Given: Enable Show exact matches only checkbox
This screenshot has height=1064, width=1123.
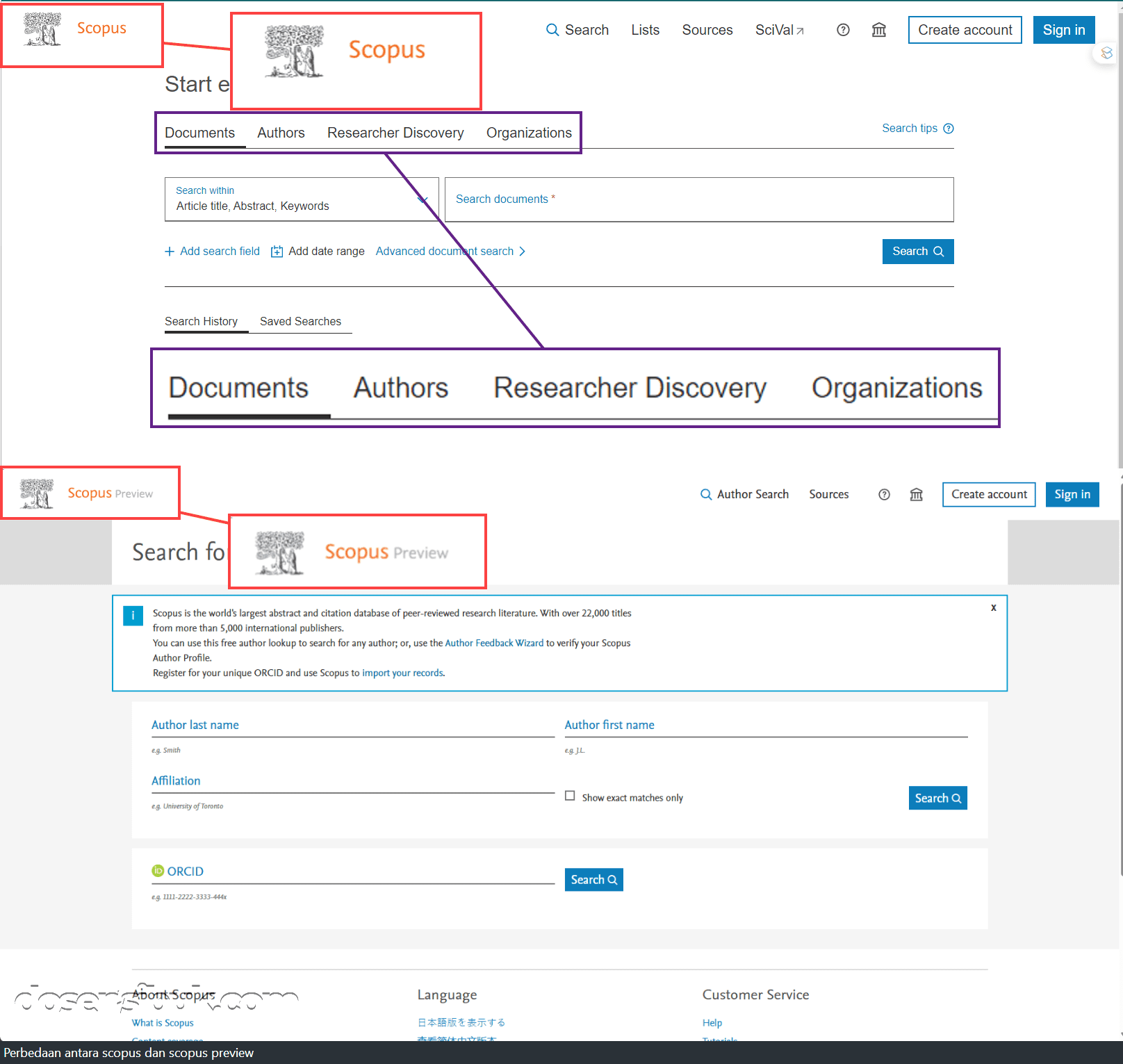Looking at the screenshot, I should click(570, 796).
